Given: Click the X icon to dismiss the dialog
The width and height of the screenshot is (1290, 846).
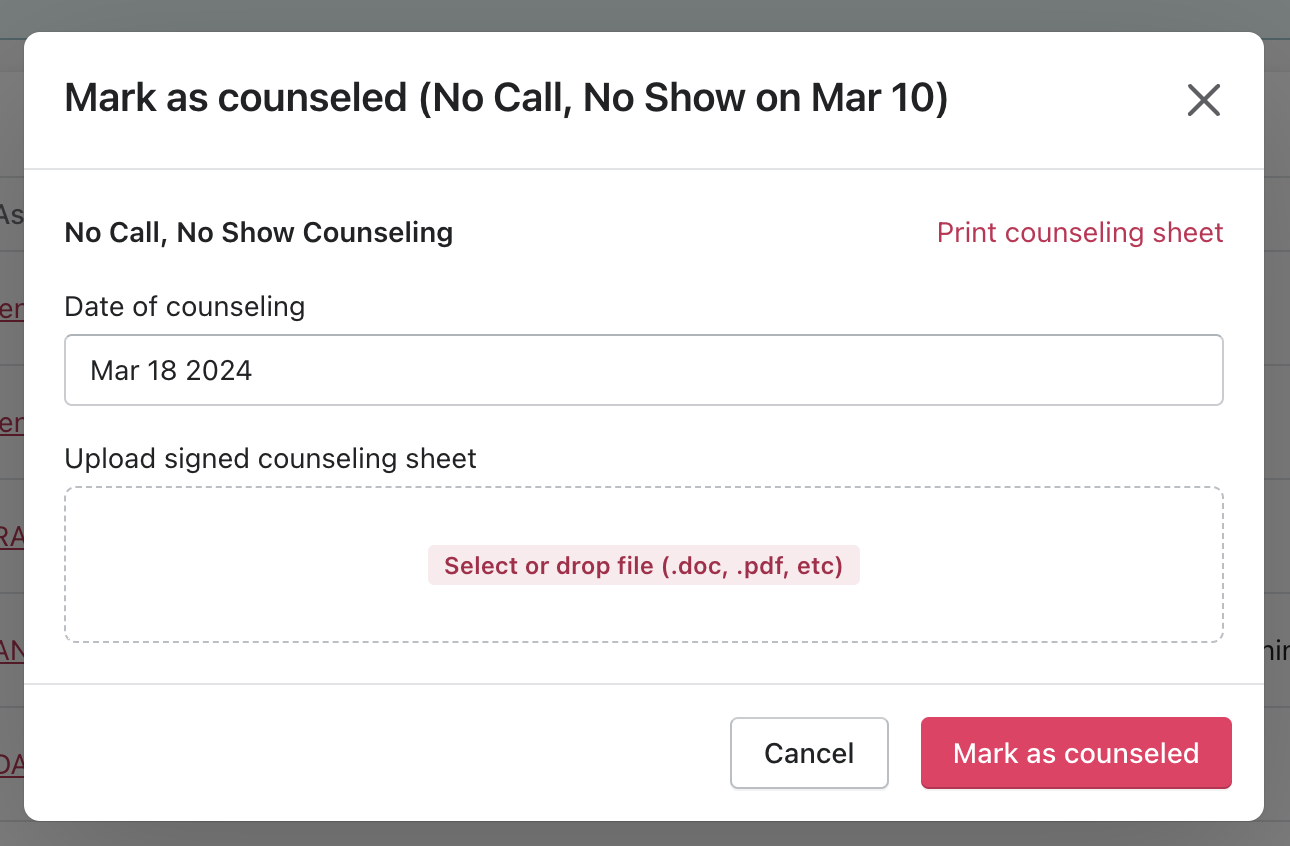Looking at the screenshot, I should 1203,100.
